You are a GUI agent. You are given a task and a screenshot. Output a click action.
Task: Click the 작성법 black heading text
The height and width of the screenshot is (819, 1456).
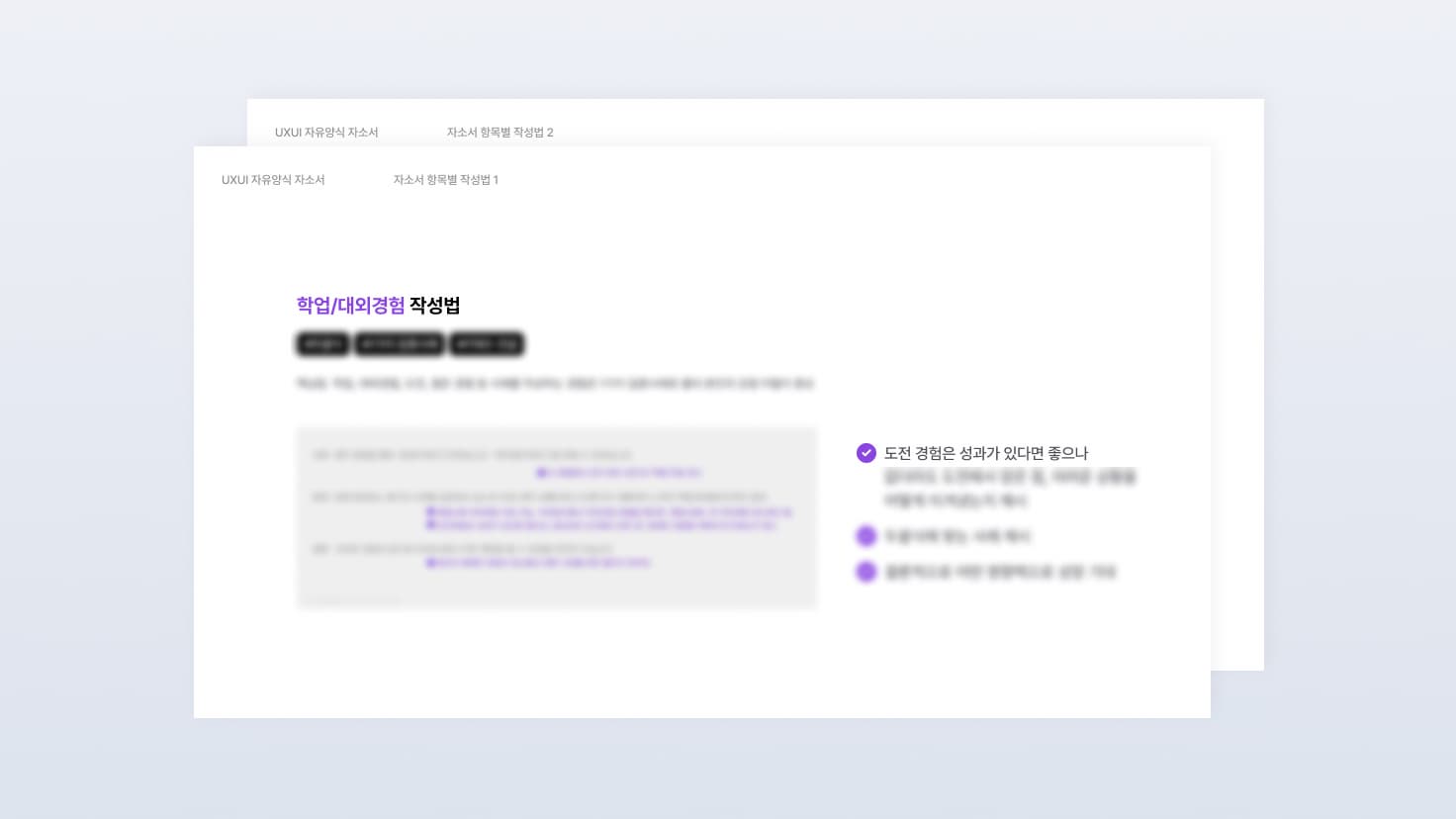434,306
